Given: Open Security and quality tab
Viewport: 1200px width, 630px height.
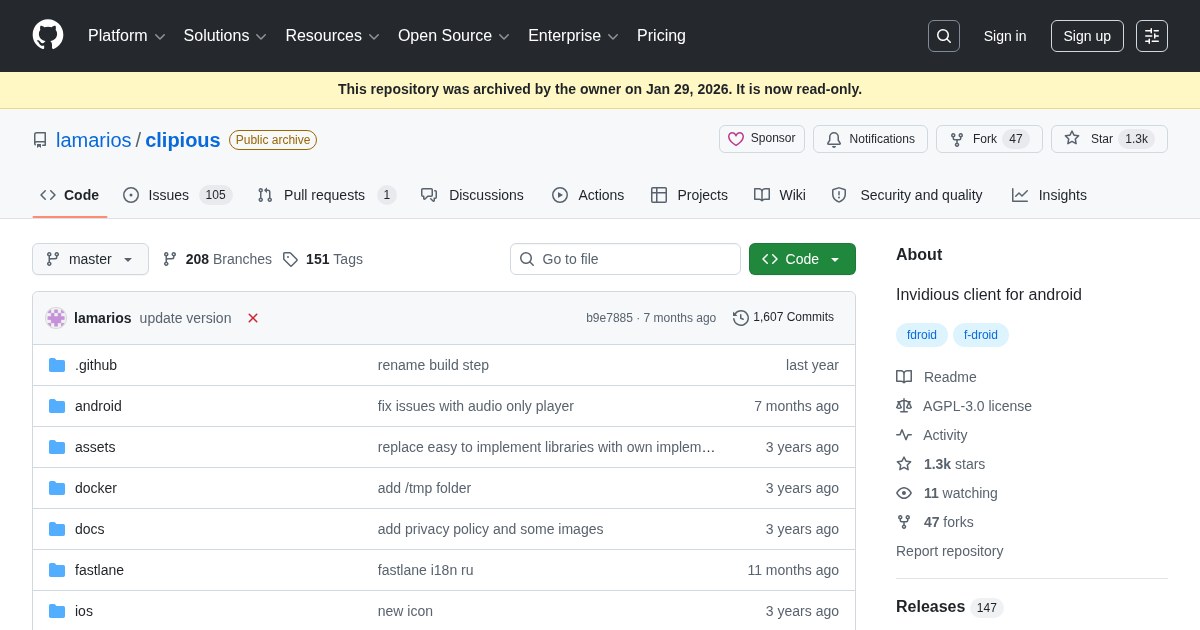Looking at the screenshot, I should (907, 195).
